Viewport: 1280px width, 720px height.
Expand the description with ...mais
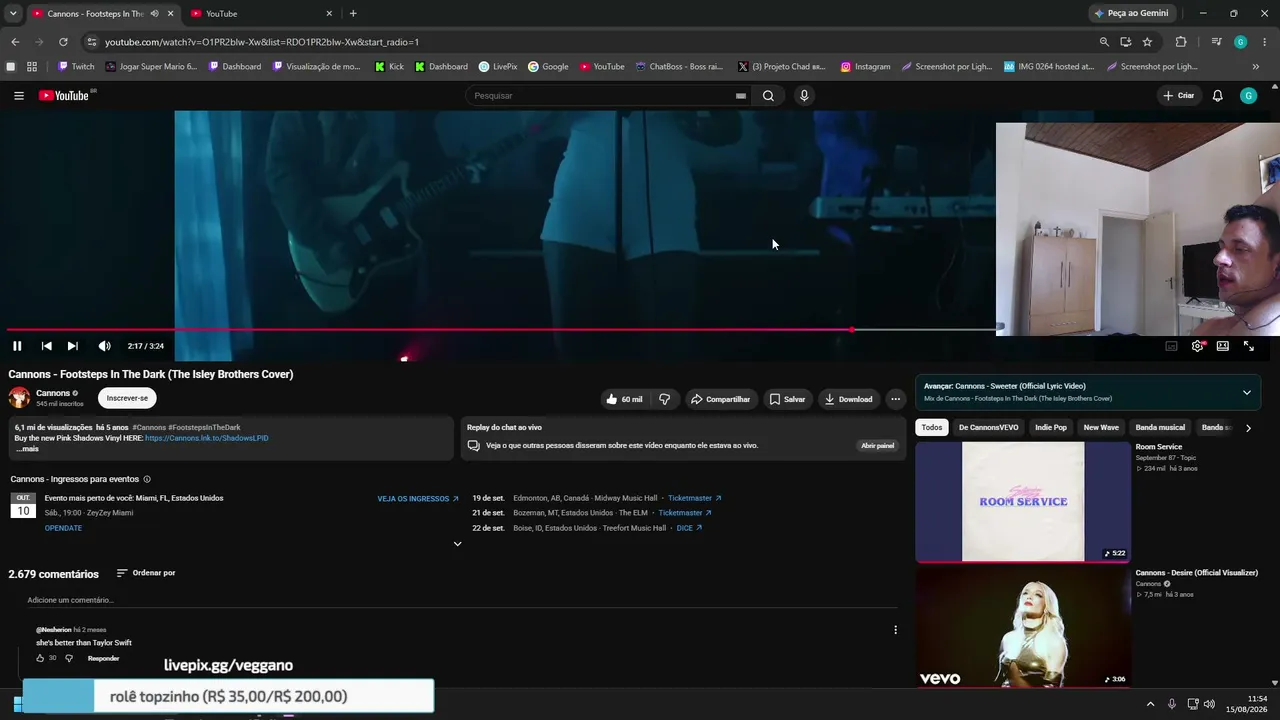click(27, 449)
